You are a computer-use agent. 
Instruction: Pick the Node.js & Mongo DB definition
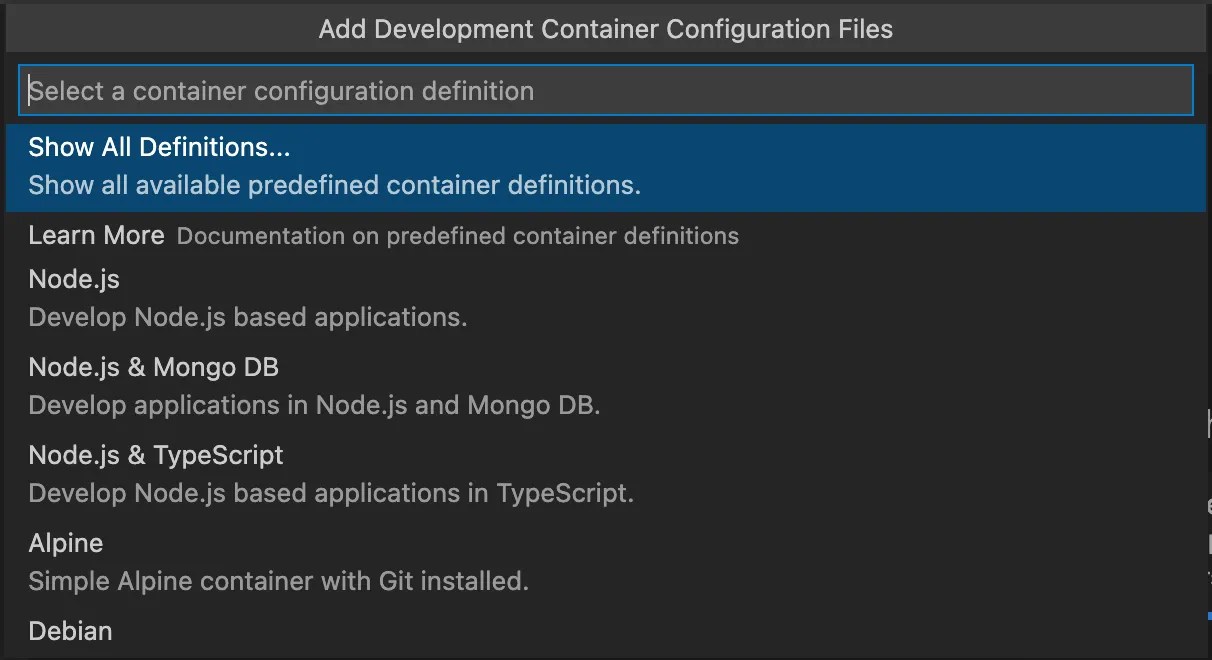point(606,387)
